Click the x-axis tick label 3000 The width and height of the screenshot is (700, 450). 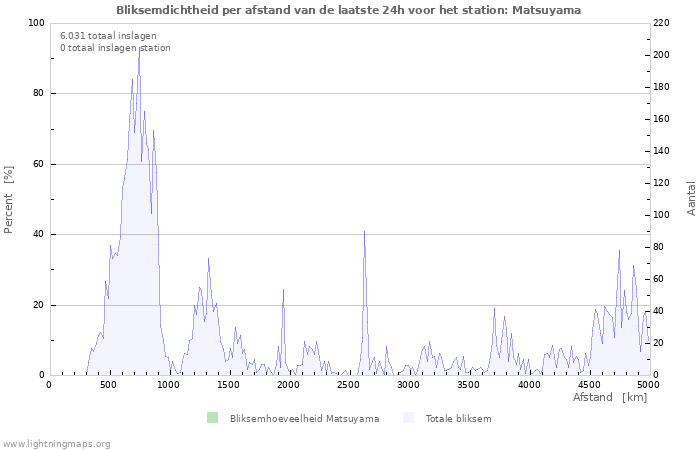408,384
